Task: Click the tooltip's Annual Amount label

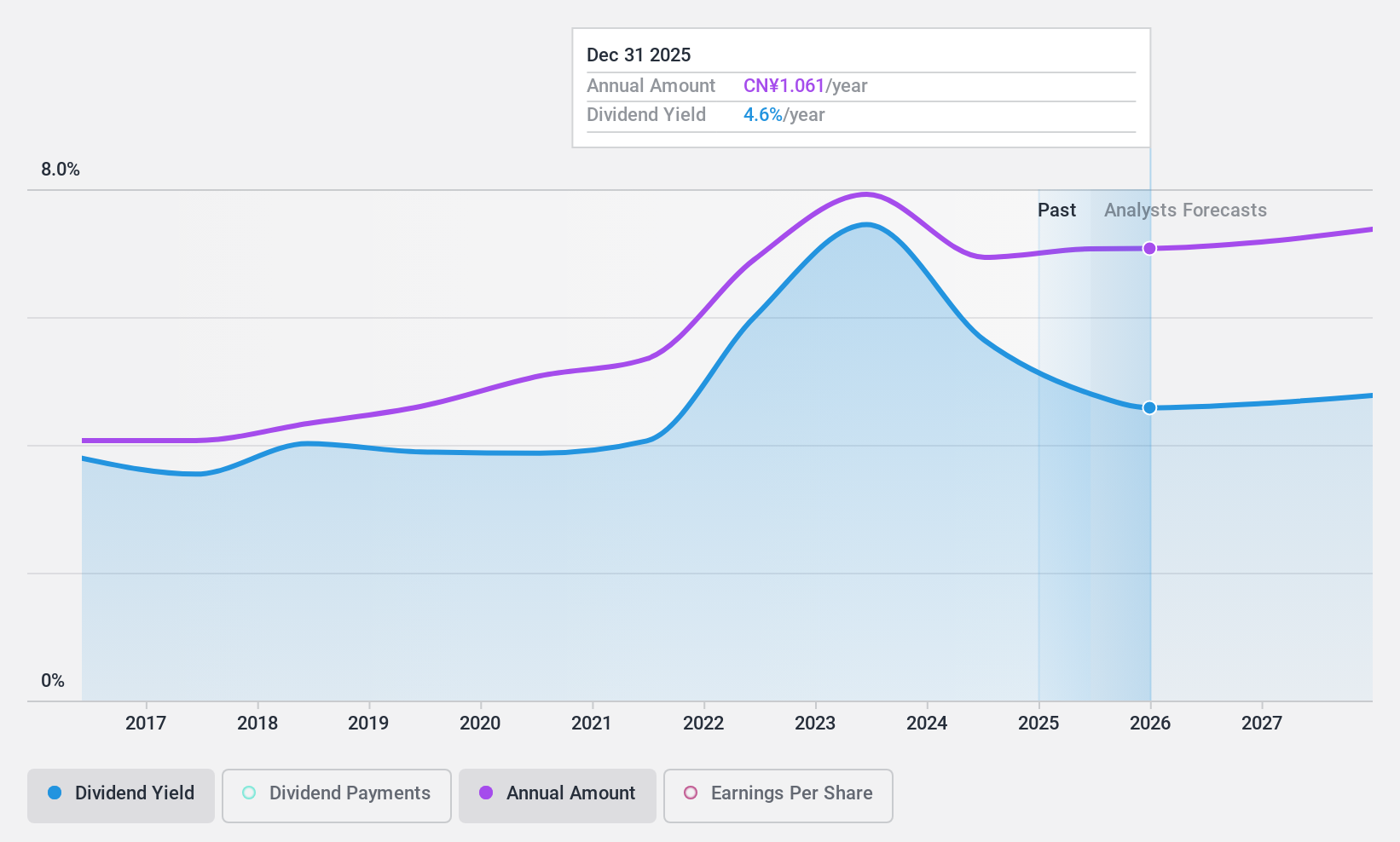Action: click(651, 86)
